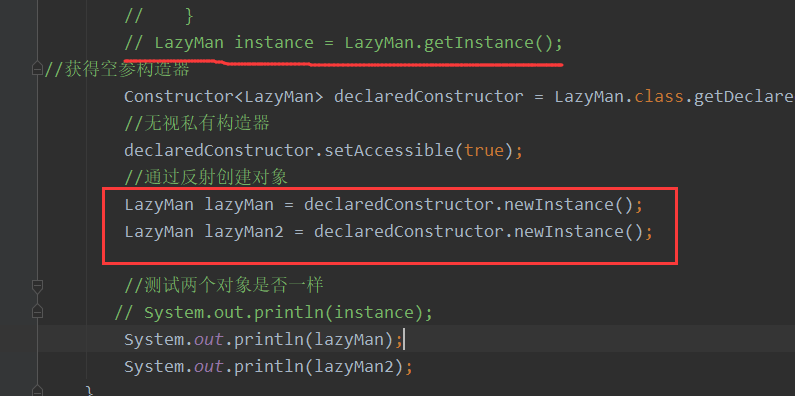The image size is (795, 396).
Task: Click the Constructor<LazyMan> type declaration
Action: click(224, 96)
